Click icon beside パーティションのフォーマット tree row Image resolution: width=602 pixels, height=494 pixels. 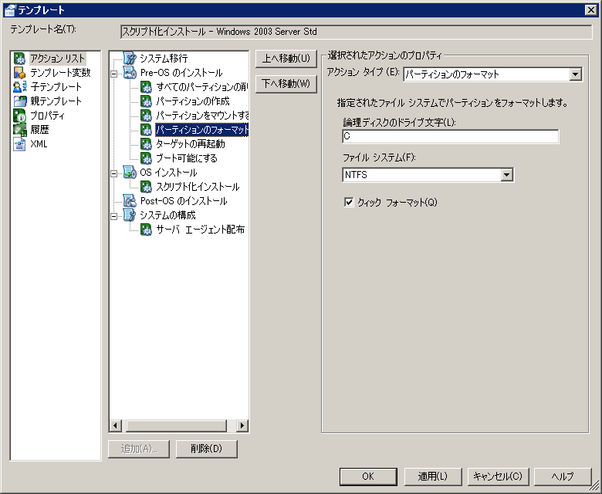pos(146,130)
